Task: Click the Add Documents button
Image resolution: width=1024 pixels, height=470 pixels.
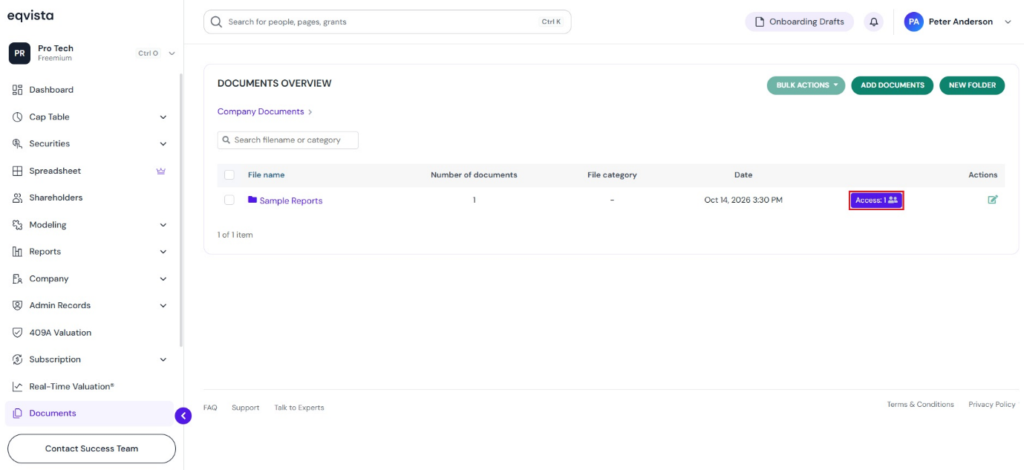Action: click(x=892, y=86)
